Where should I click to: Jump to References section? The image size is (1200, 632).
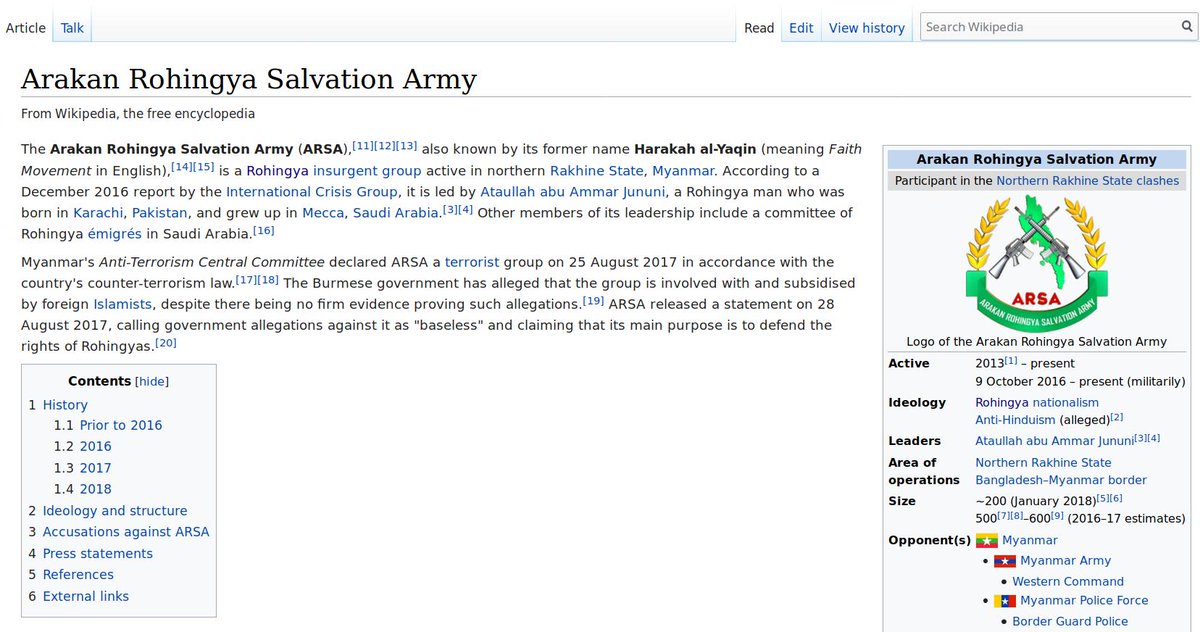click(x=78, y=575)
